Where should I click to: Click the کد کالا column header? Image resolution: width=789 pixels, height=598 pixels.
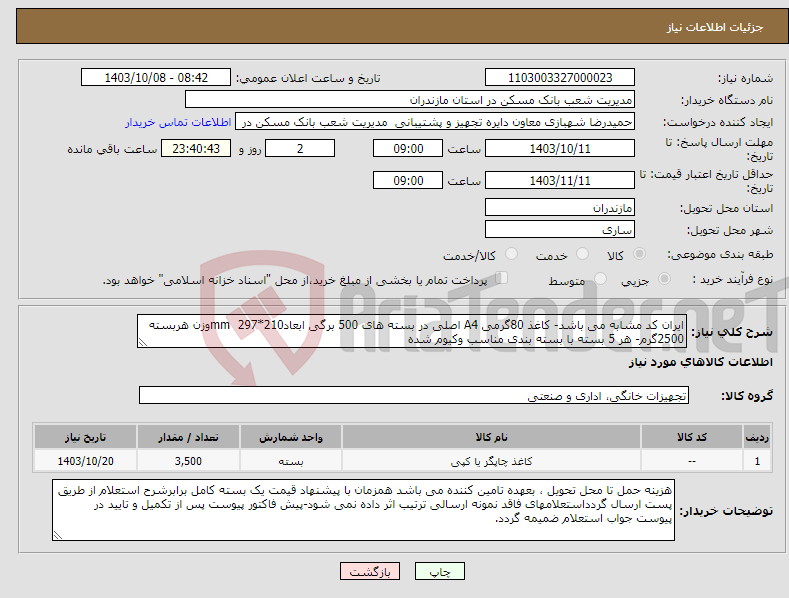tap(692, 437)
